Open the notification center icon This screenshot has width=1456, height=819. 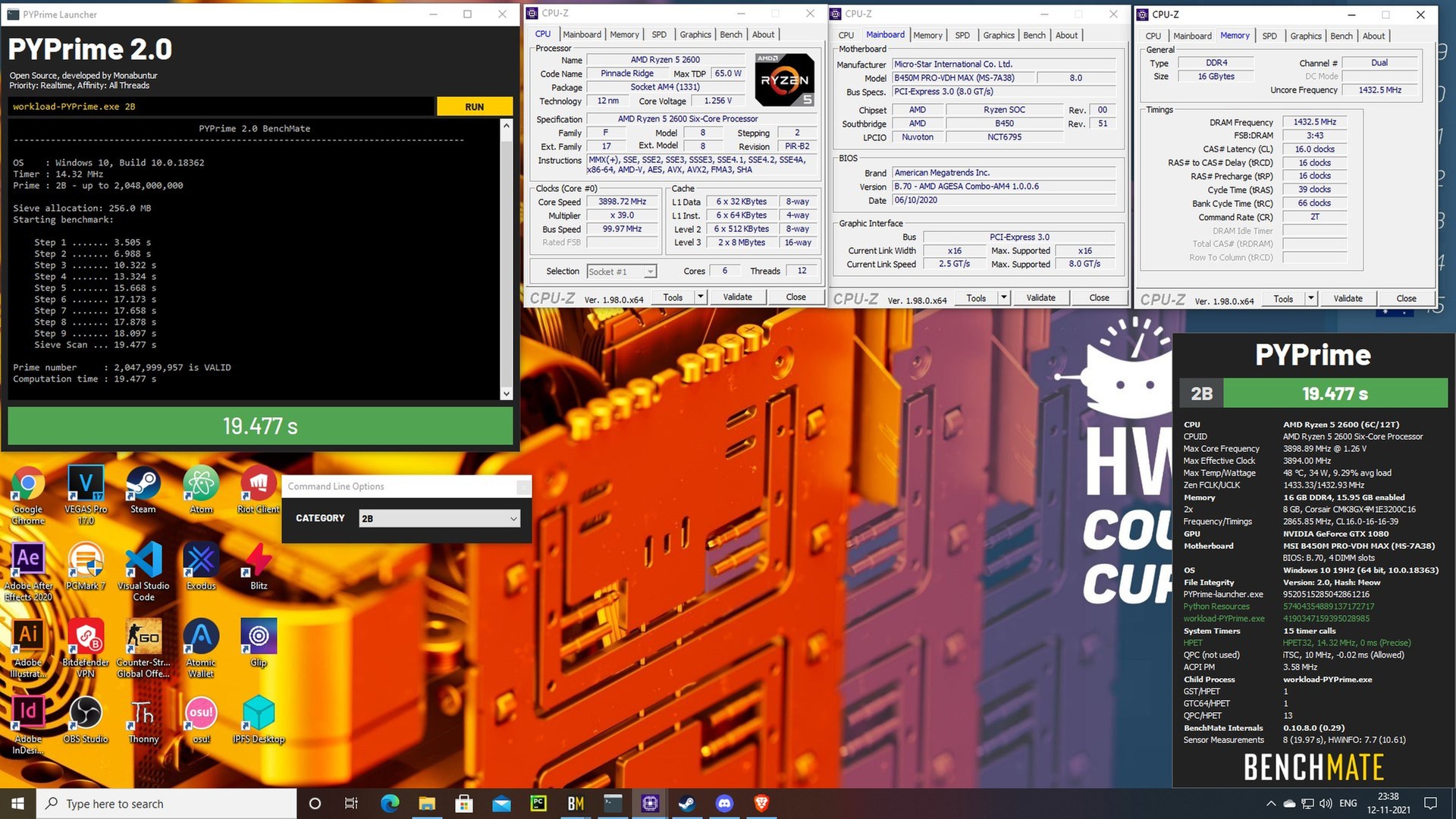pos(1430,803)
